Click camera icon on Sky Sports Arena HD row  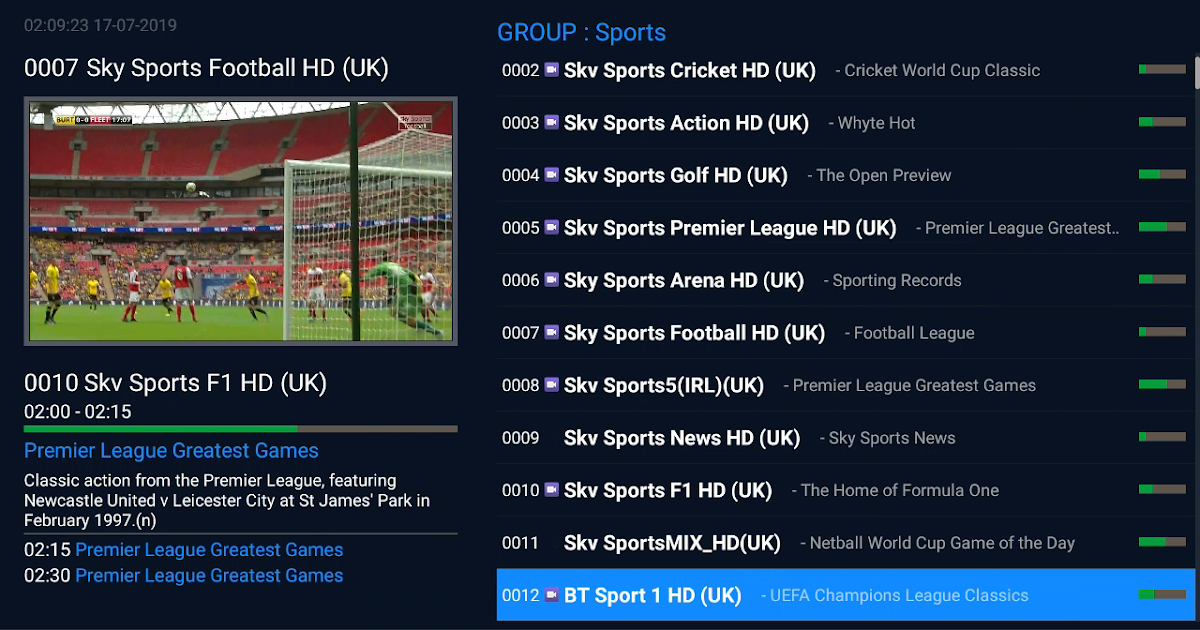551,280
